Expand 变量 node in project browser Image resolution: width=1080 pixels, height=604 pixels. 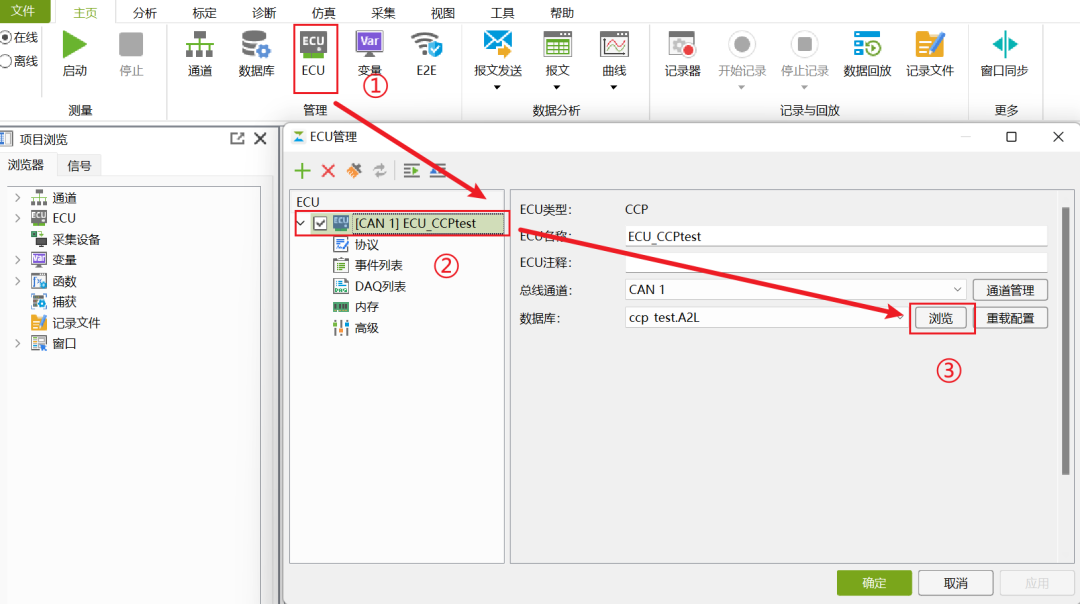[18, 260]
